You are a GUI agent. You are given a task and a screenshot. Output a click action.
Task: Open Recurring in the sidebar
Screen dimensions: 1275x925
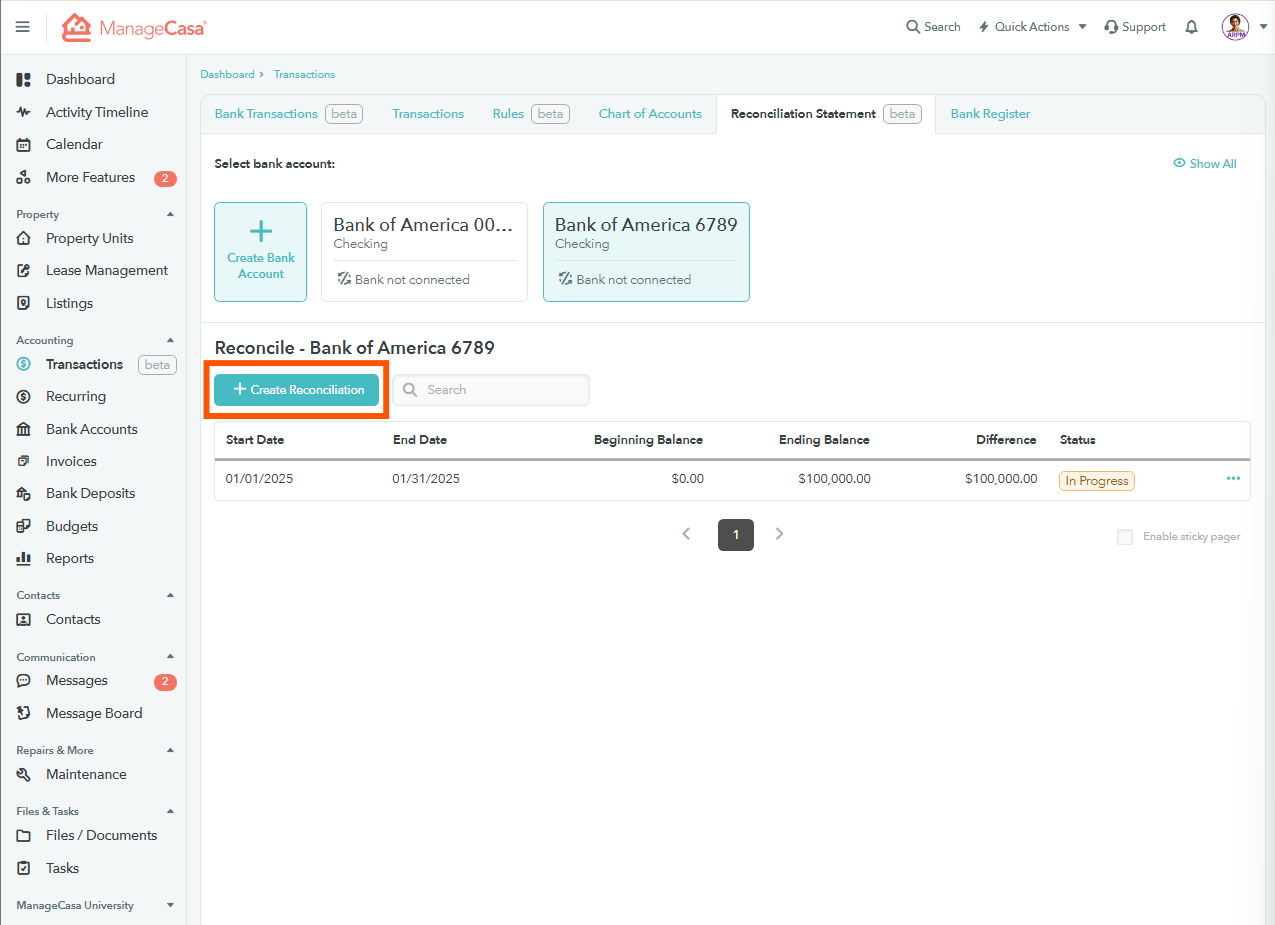[x=76, y=396]
